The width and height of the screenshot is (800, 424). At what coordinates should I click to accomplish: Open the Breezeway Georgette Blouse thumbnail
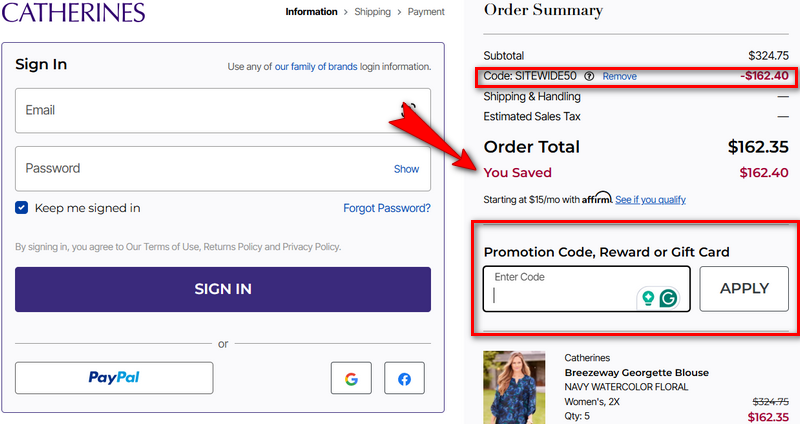pos(515,387)
